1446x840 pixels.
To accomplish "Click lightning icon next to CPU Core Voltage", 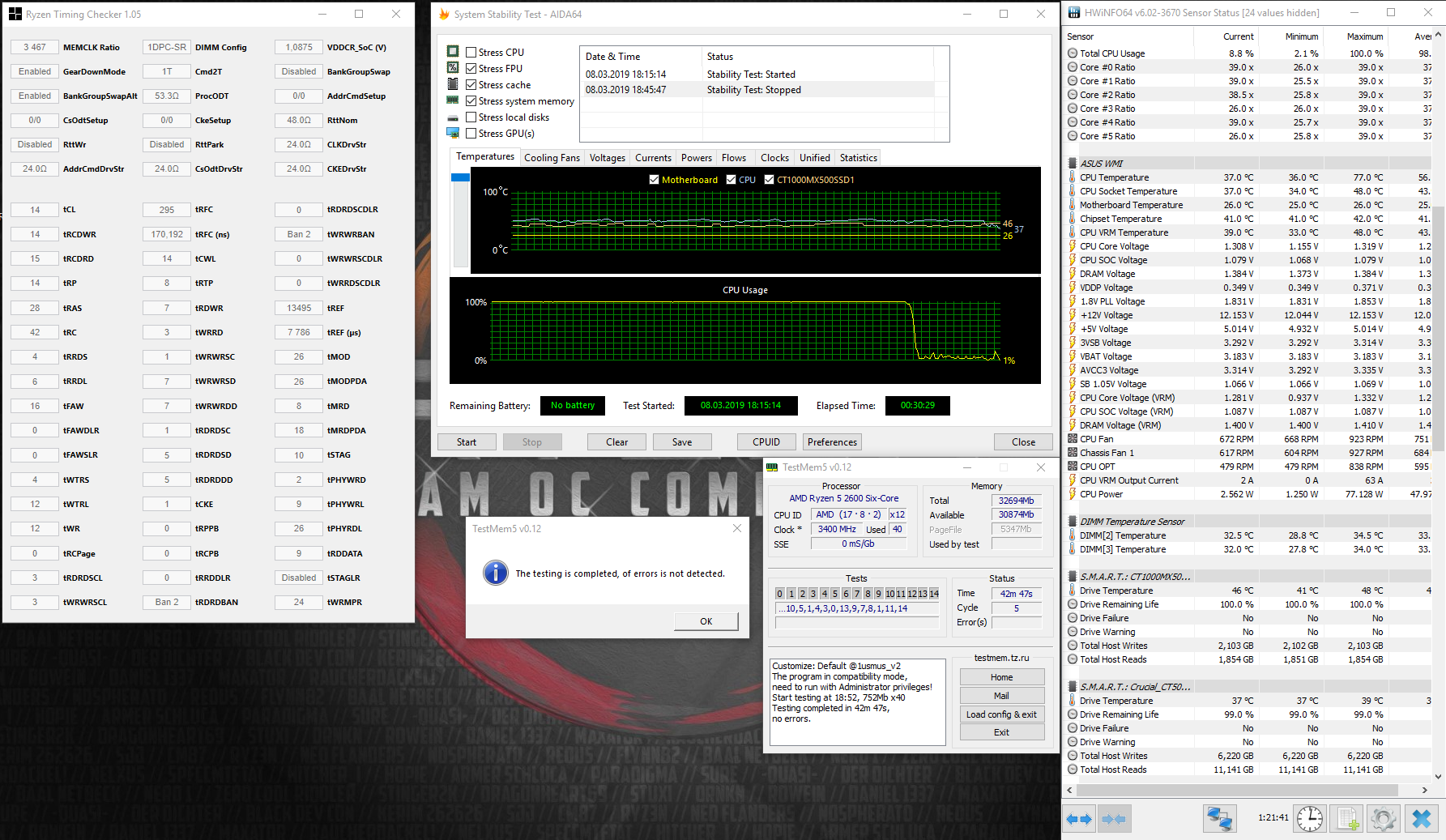I will (1073, 246).
